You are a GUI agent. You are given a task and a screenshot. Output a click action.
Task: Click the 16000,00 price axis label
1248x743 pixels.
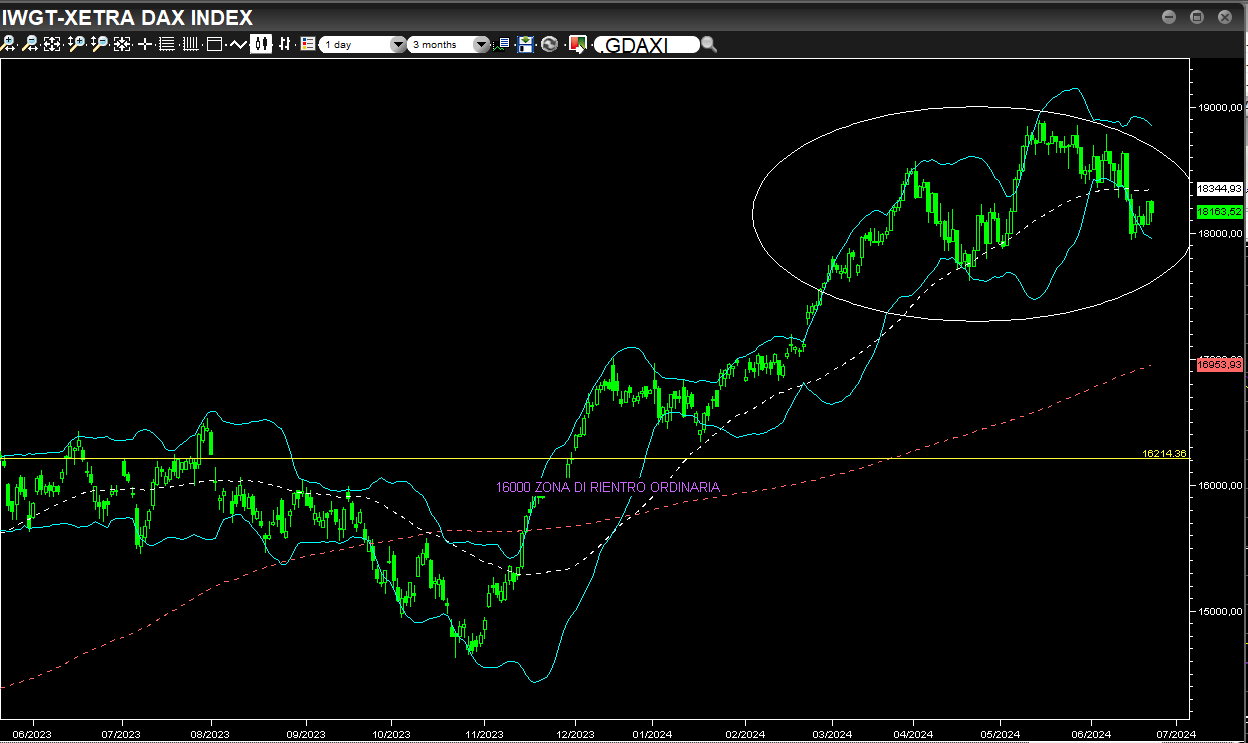pyautogui.click(x=1220, y=485)
